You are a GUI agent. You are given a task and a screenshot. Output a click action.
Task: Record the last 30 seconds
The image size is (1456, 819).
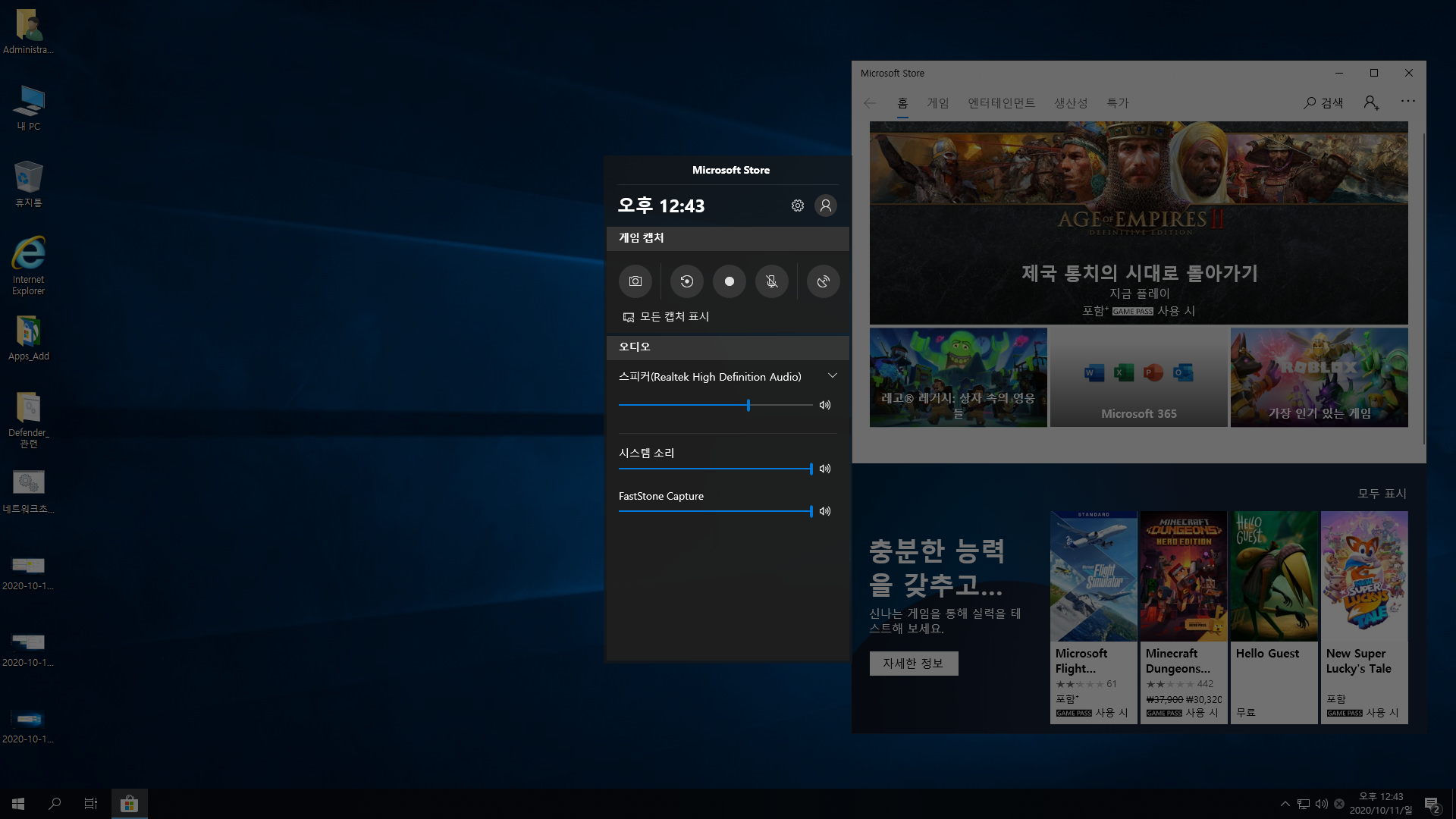686,281
